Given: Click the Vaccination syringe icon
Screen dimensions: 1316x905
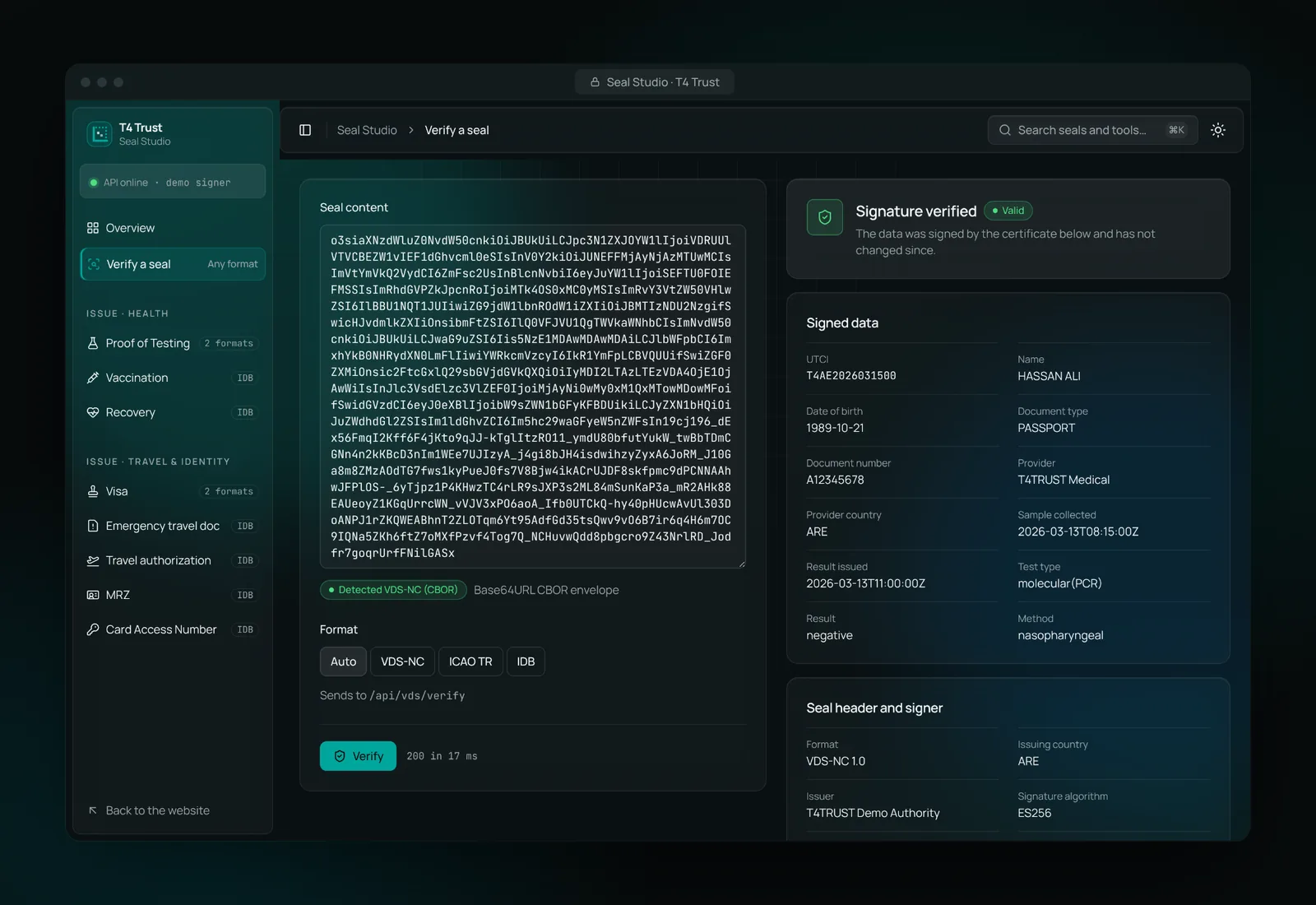Looking at the screenshot, I should click(93, 378).
